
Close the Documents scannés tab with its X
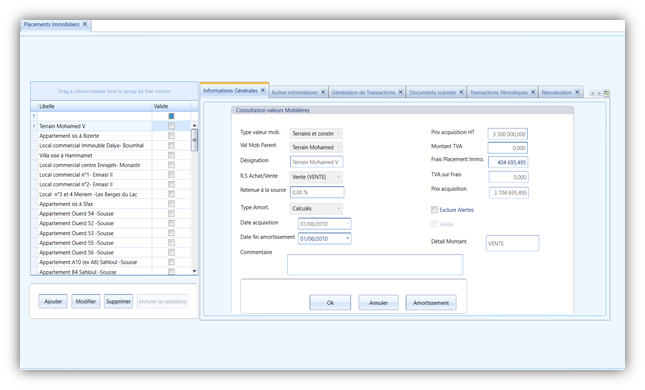(462, 92)
